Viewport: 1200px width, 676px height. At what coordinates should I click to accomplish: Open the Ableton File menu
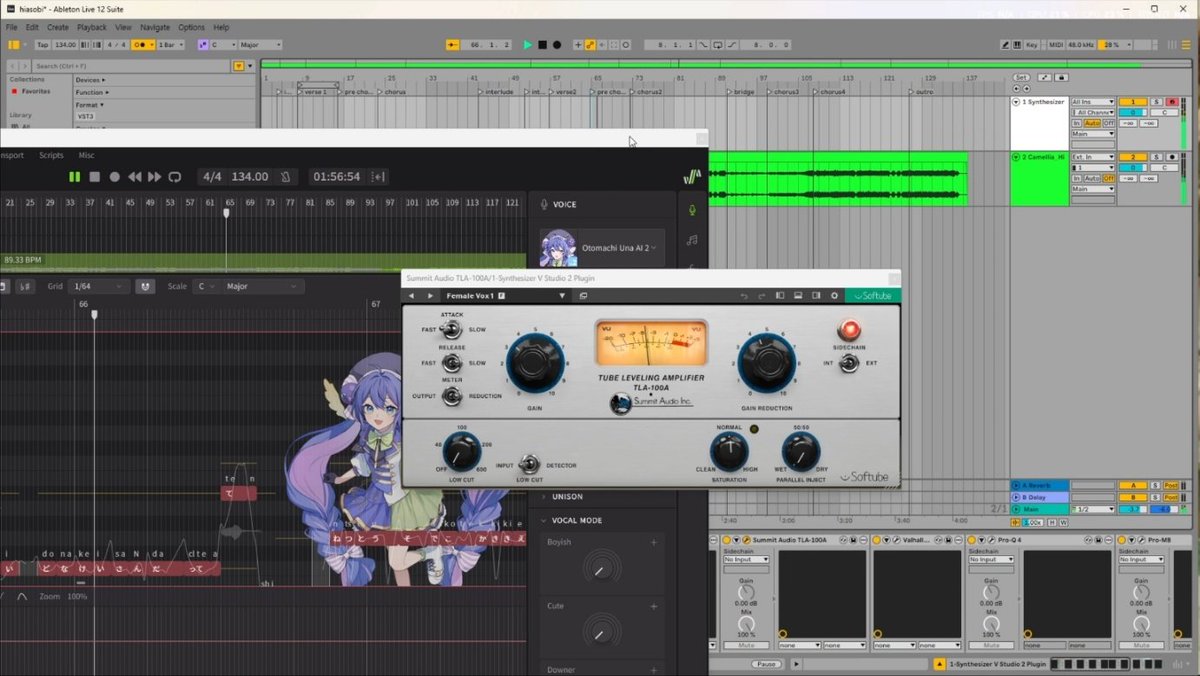click(x=12, y=27)
